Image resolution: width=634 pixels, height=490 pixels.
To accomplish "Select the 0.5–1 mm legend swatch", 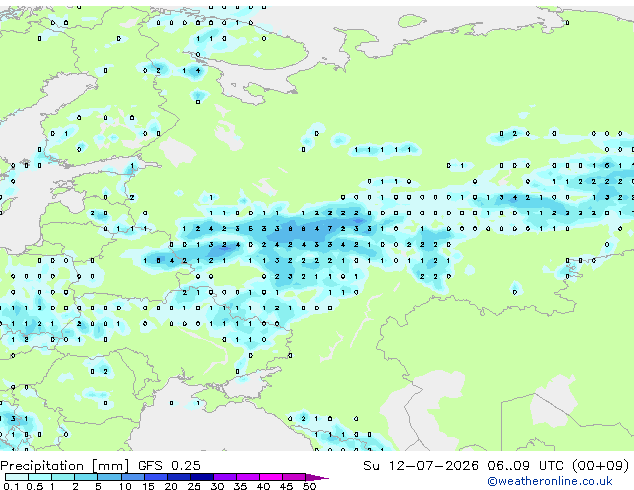I will tap(40, 477).
